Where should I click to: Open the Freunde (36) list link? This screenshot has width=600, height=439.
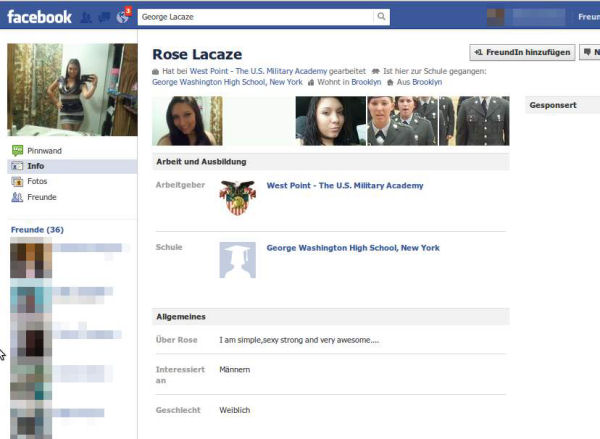coord(37,230)
